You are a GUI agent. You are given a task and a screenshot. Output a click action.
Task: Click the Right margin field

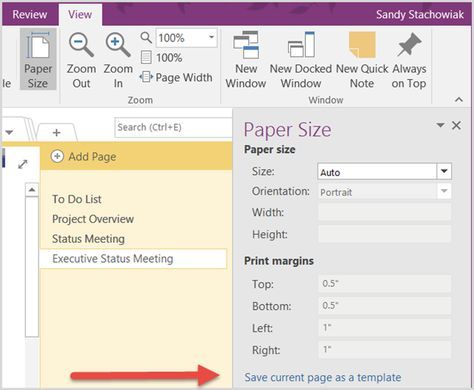(x=384, y=350)
